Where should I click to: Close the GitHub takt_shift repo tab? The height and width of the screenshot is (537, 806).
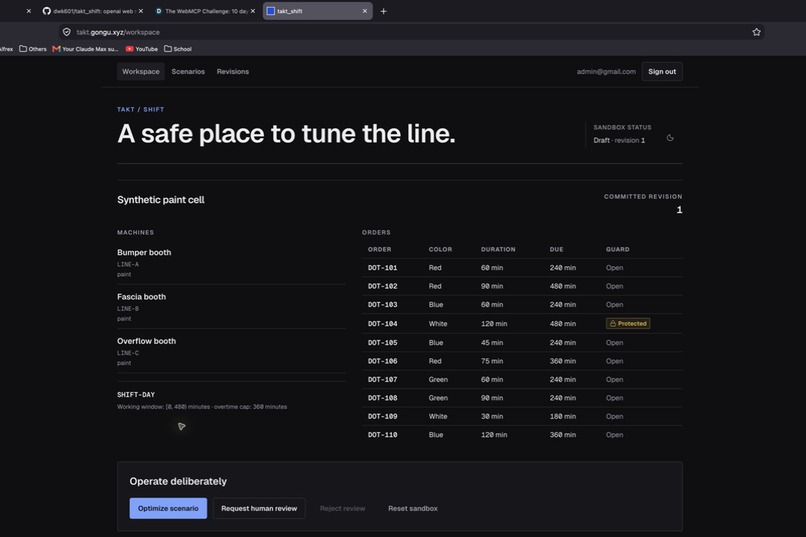tap(140, 11)
